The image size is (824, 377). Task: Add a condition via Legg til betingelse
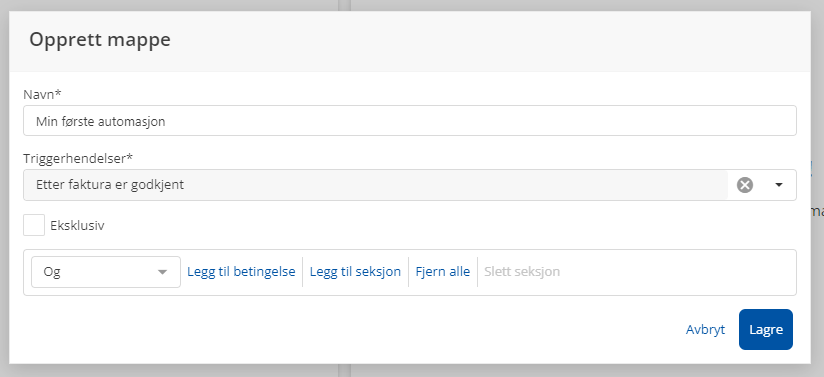click(x=241, y=272)
